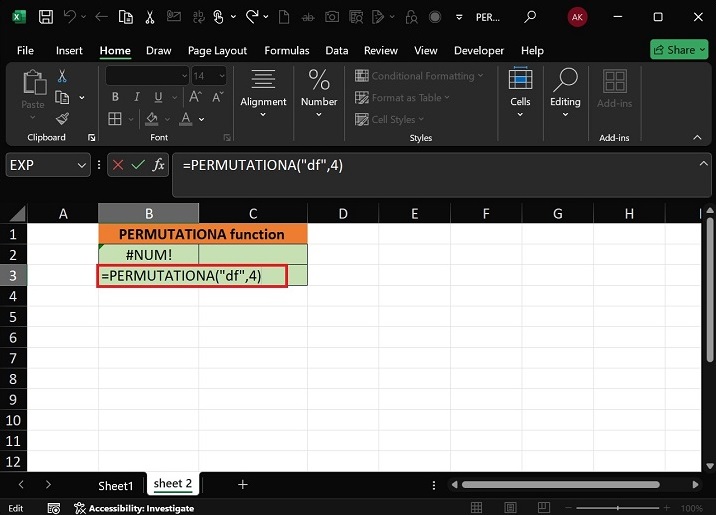Increase font size with larger A
The image size is (716, 515).
(x=195, y=97)
